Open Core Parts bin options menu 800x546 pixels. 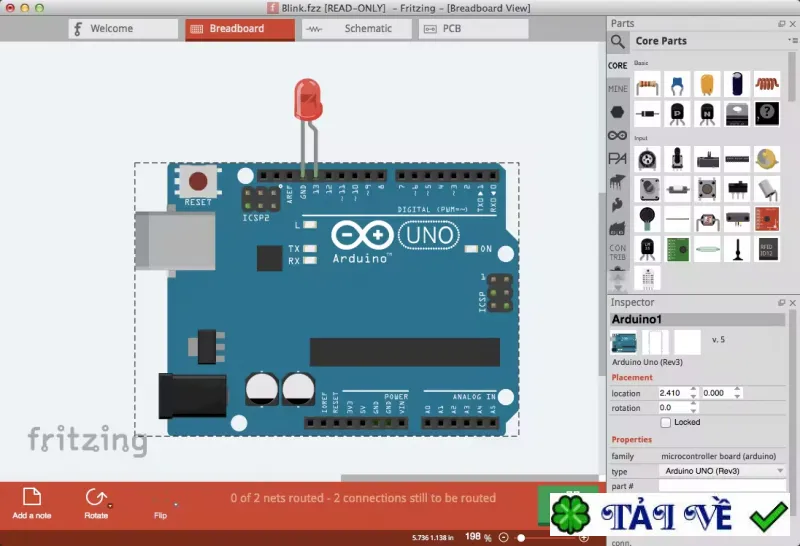792,40
